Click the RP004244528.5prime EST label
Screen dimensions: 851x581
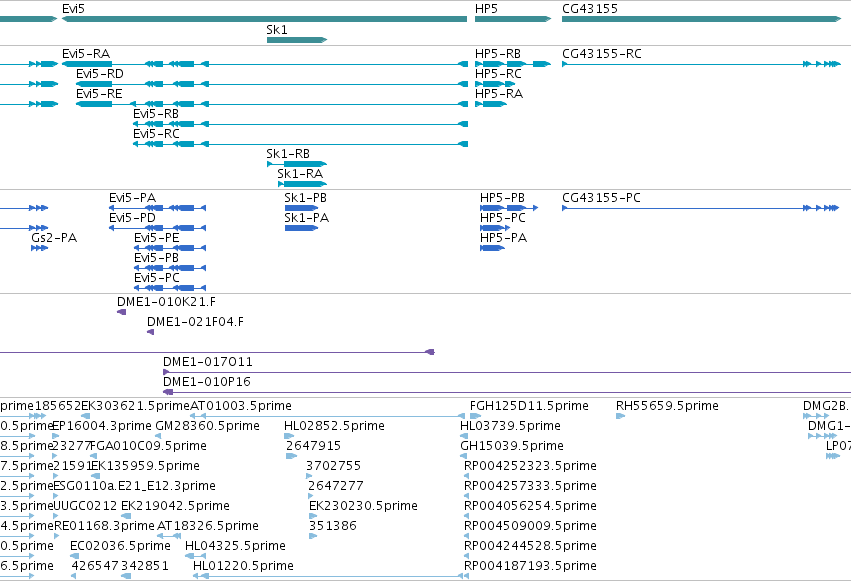[x=531, y=546]
